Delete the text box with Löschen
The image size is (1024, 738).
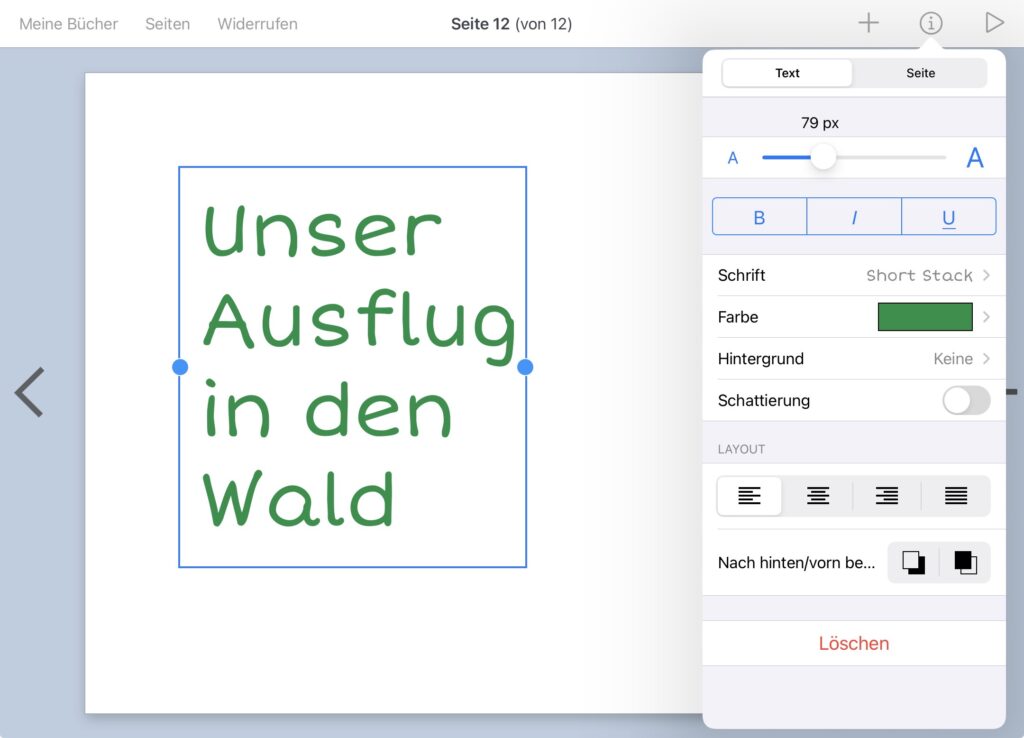pos(854,643)
